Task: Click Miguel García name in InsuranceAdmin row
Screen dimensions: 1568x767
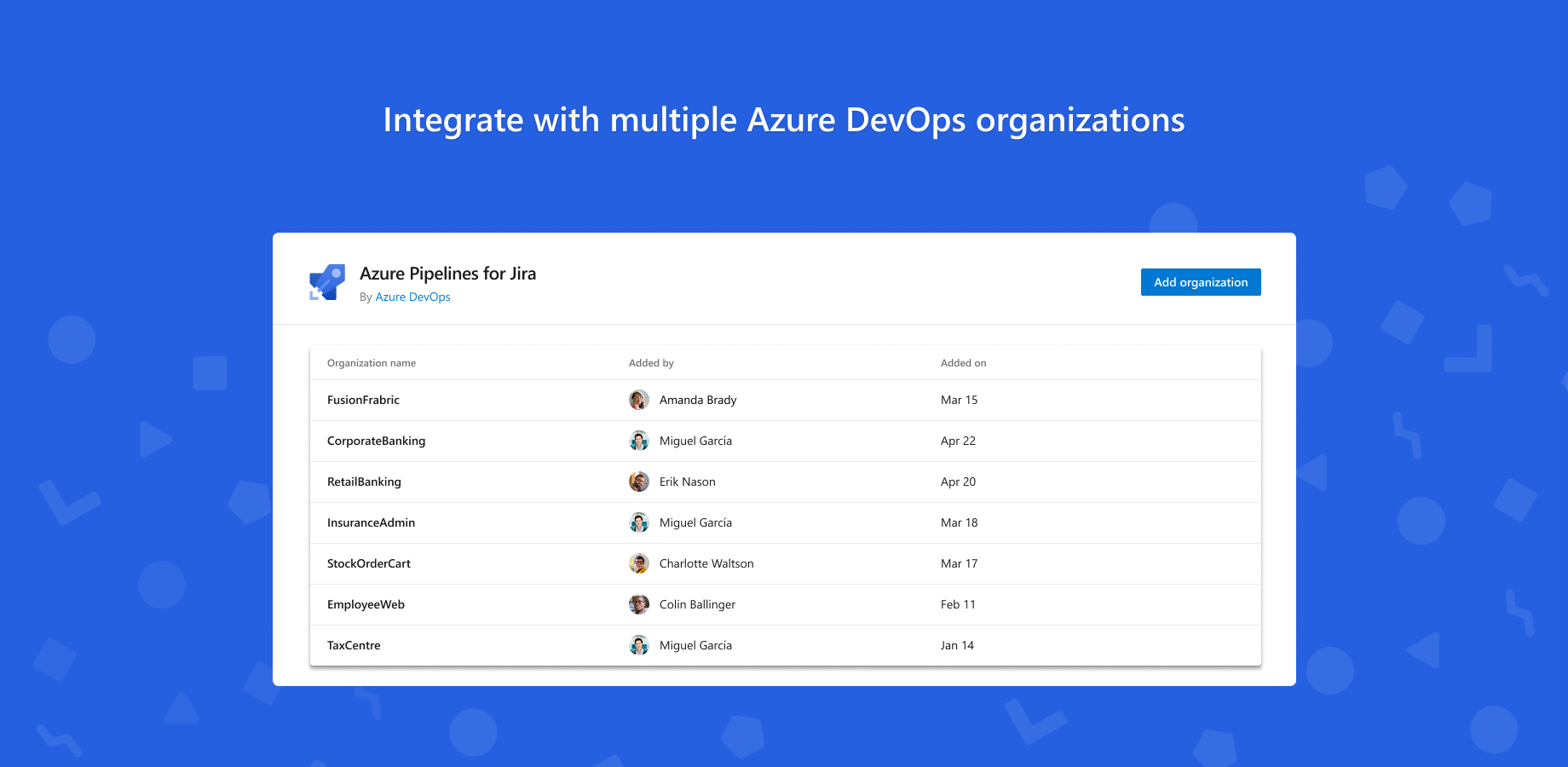Action: point(695,522)
